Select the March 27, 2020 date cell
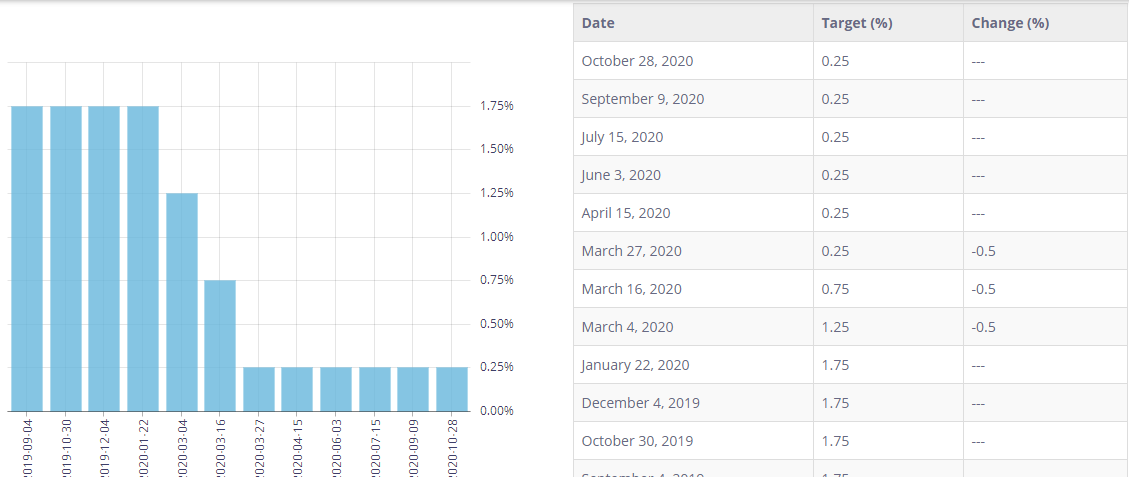Viewport: 1129px width, 477px height. click(x=631, y=251)
